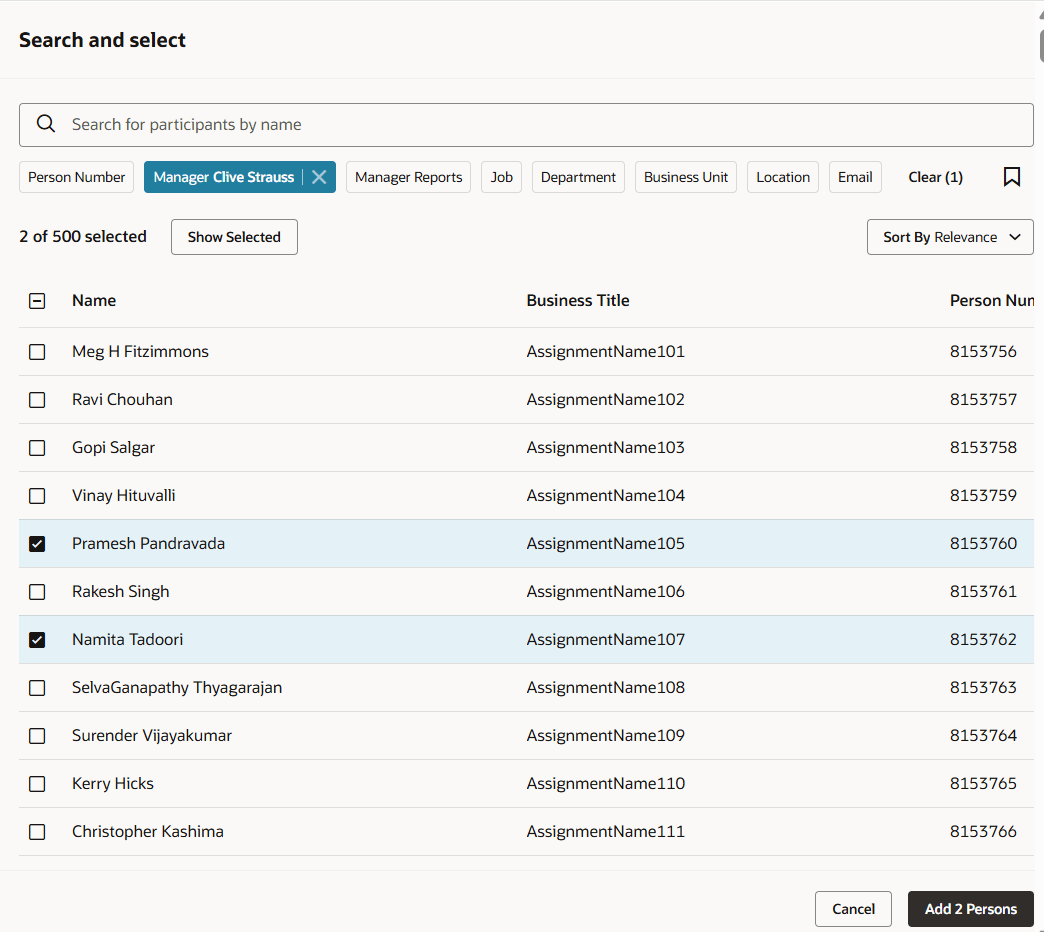1044x932 pixels.
Task: Click the name Surender Vijayakumar
Action: [152, 735]
